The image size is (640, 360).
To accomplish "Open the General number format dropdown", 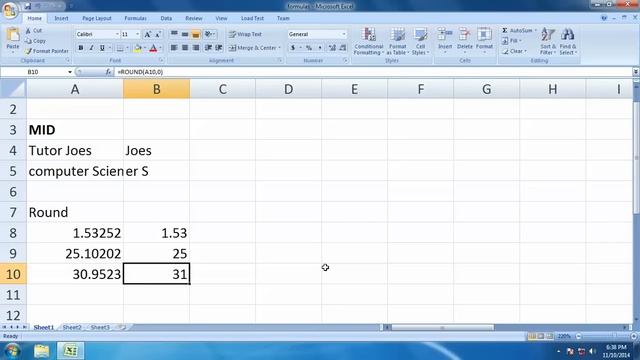I will (344, 34).
